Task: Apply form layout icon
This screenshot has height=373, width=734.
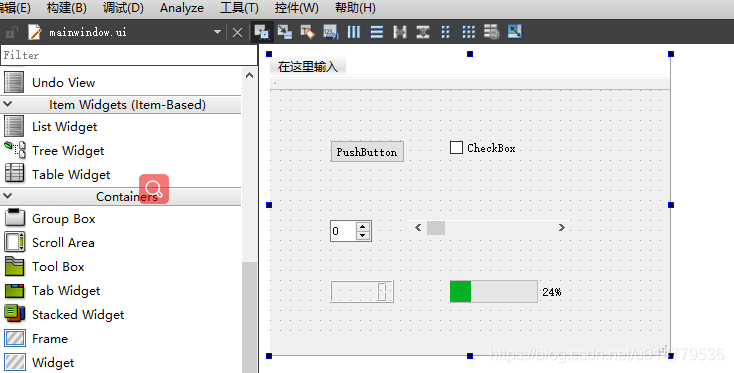Action: [446, 32]
